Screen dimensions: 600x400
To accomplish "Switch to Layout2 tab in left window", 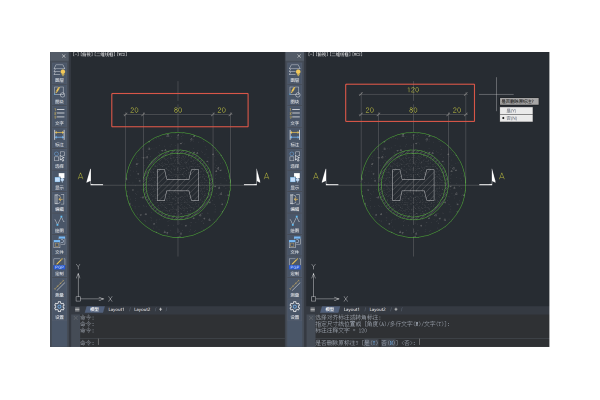I will coord(142,309).
